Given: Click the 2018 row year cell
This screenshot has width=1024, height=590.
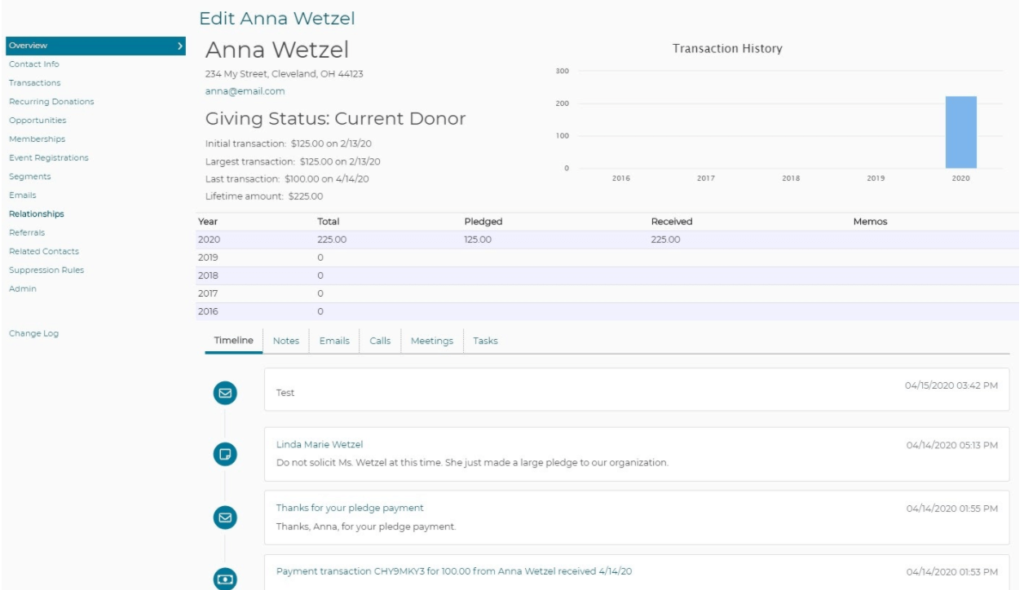Looking at the screenshot, I should point(208,276).
